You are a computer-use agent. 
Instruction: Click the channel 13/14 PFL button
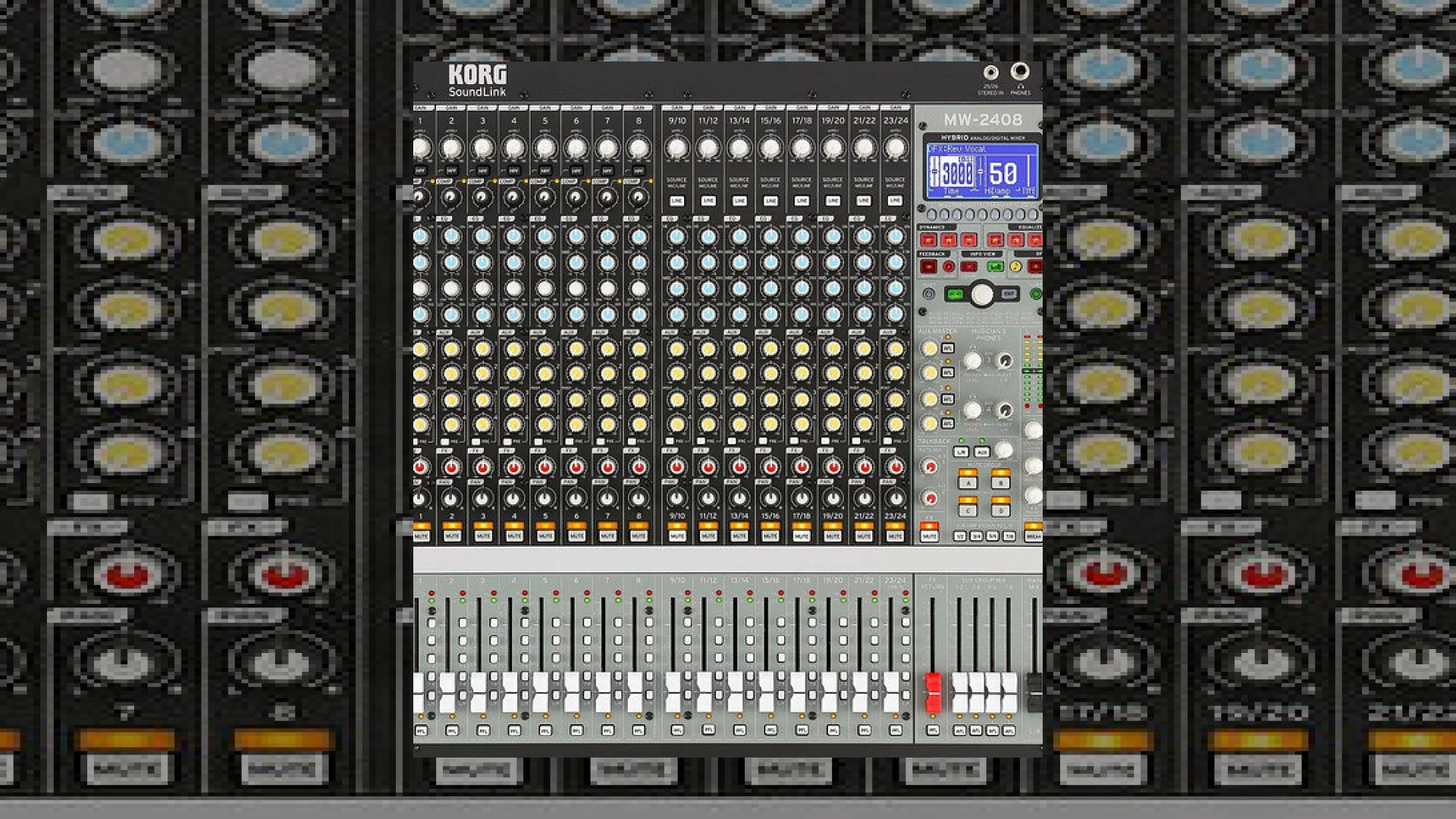739,730
